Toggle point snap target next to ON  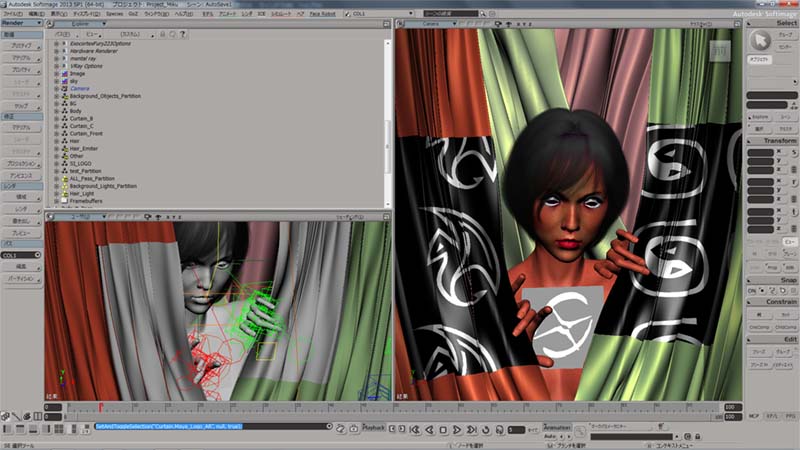(x=762, y=291)
